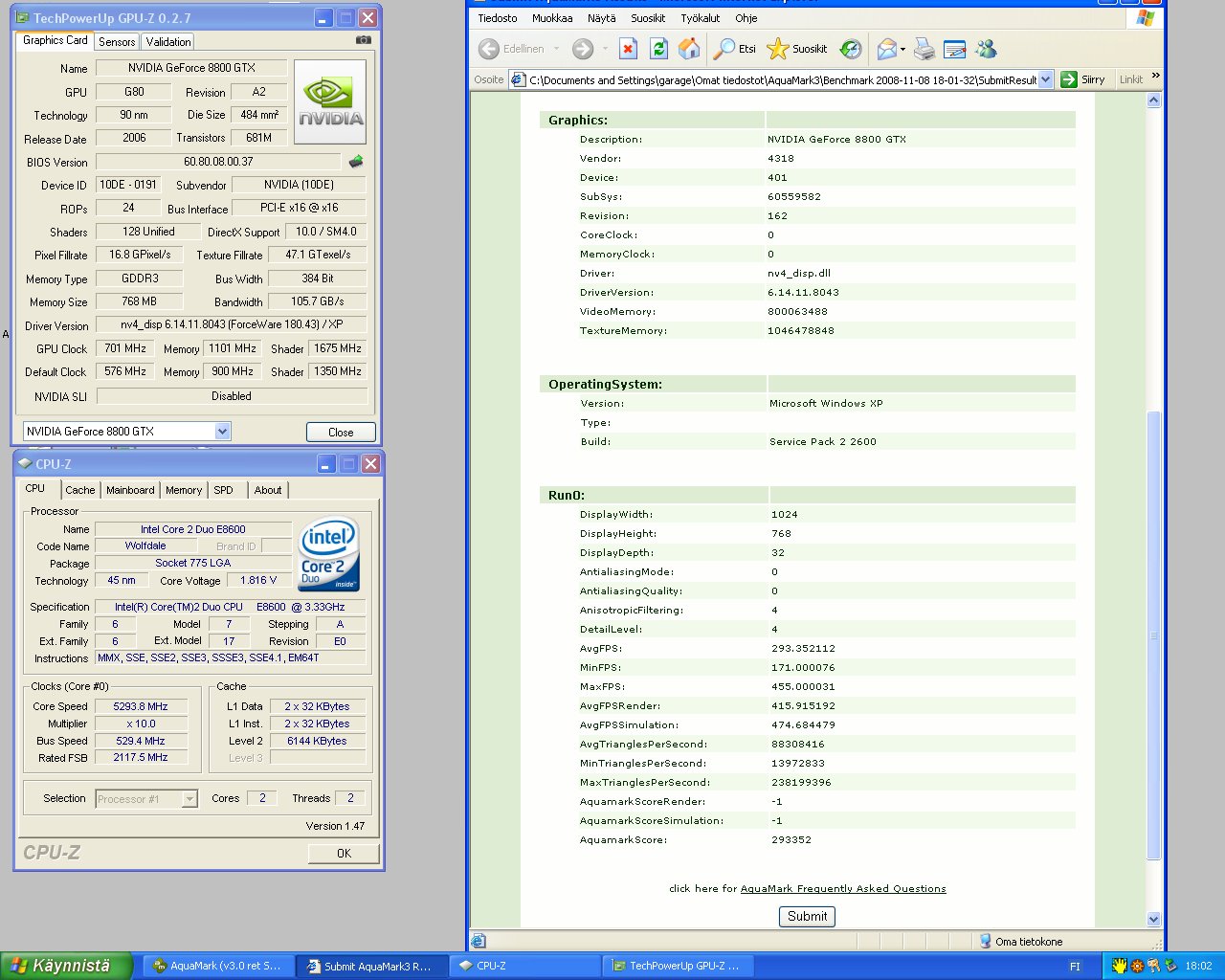
Task: Click the TechPowerUp GPU-Z taskbar button
Action: click(678, 966)
